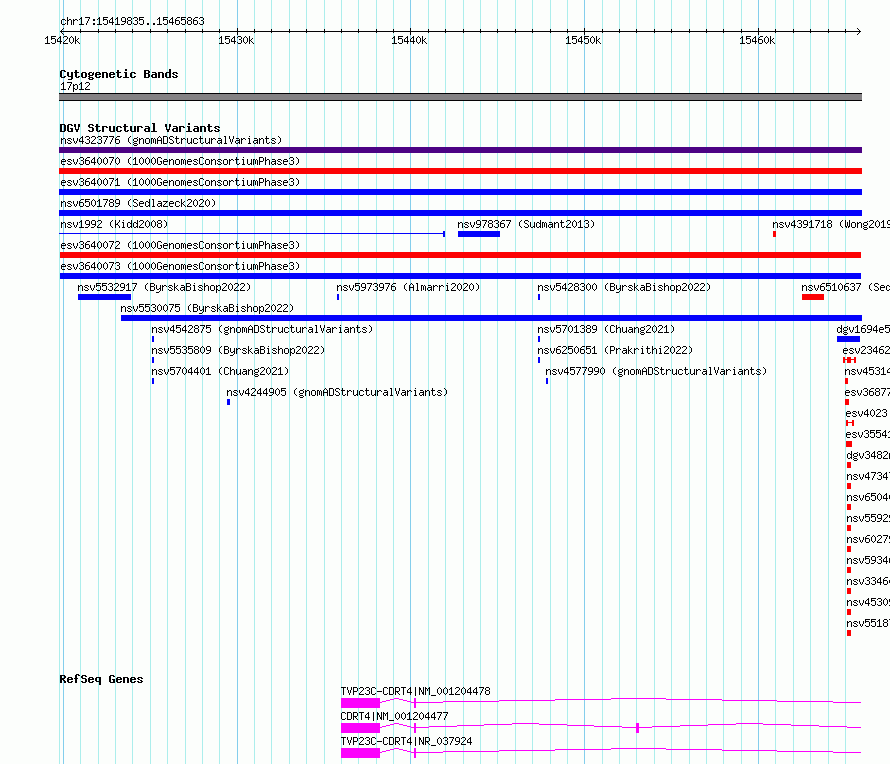The width and height of the screenshot is (890, 764).
Task: Select the blue bar under esv3640073
Action: [460, 276]
